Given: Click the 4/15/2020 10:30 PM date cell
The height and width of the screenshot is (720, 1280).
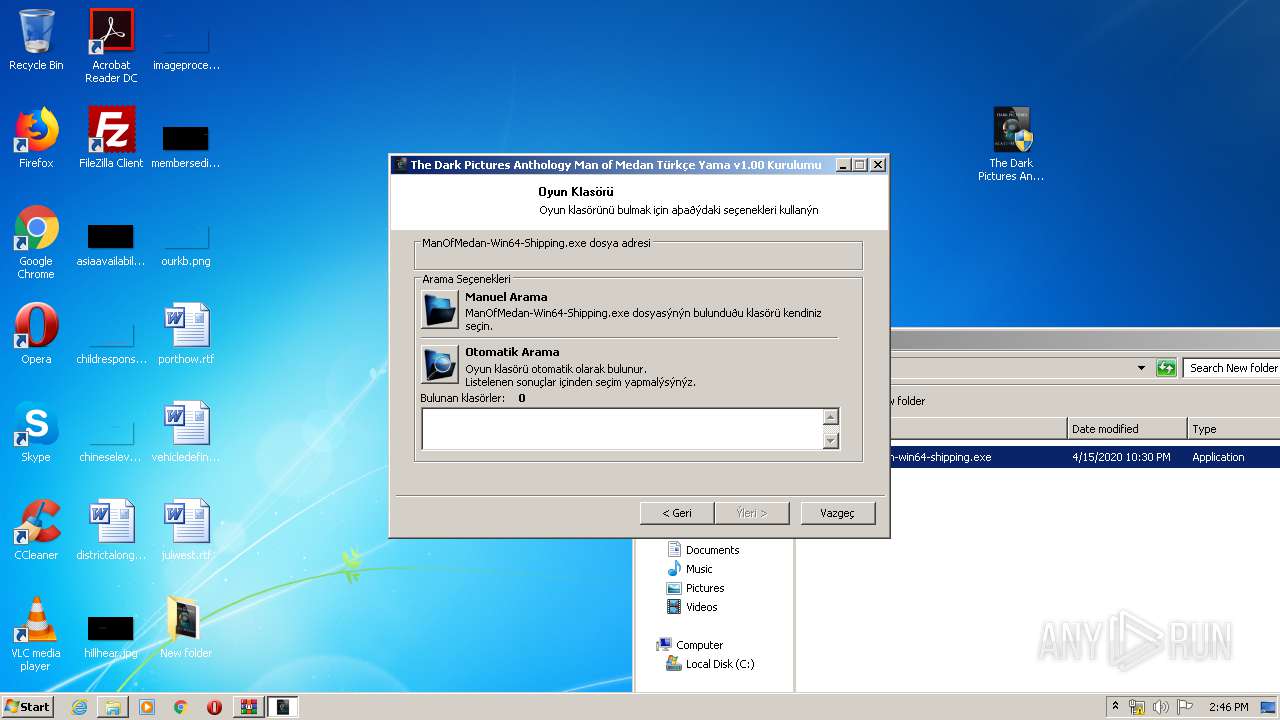Looking at the screenshot, I should pos(1121,457).
